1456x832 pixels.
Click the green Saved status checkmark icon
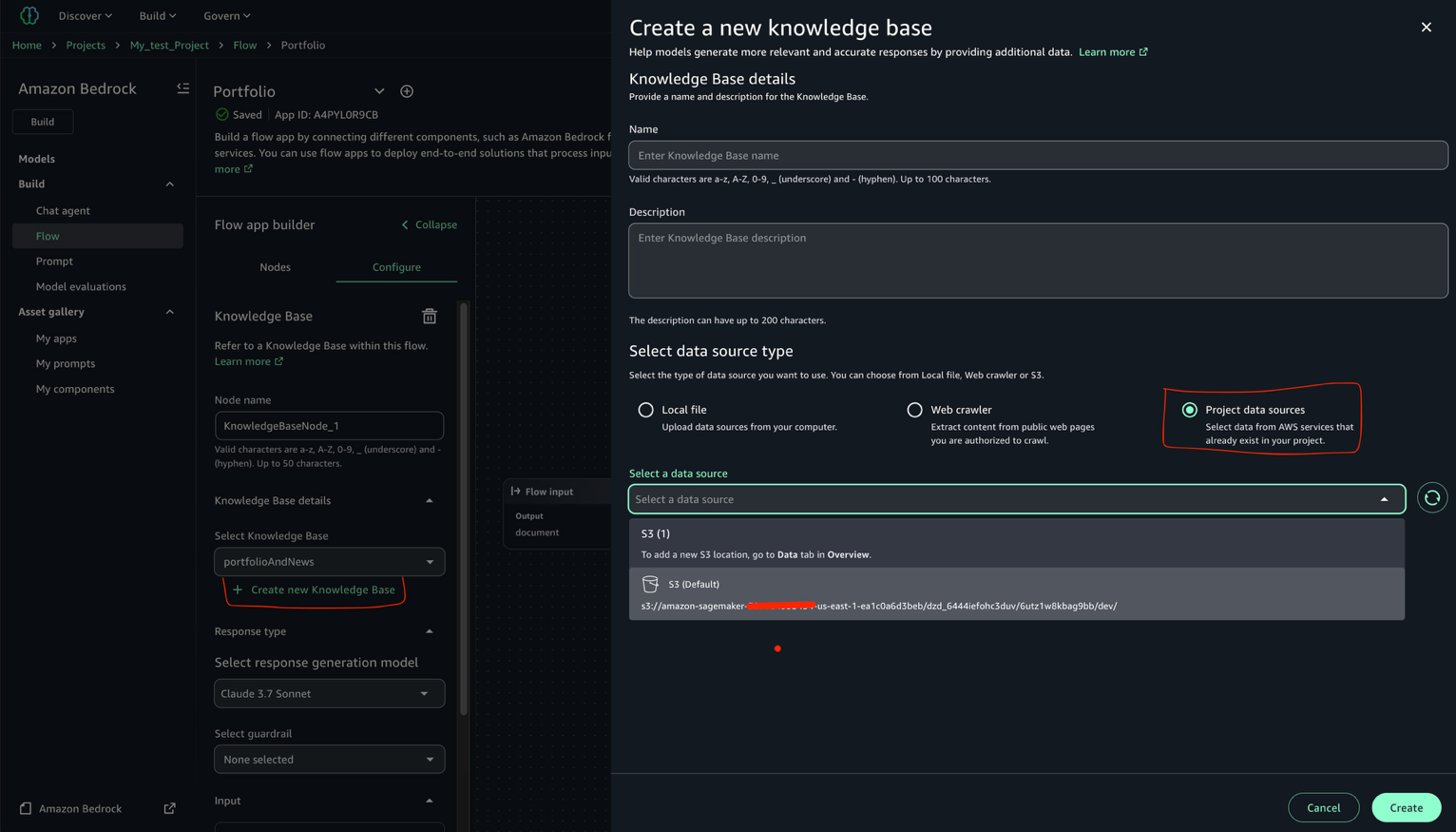coord(221,115)
